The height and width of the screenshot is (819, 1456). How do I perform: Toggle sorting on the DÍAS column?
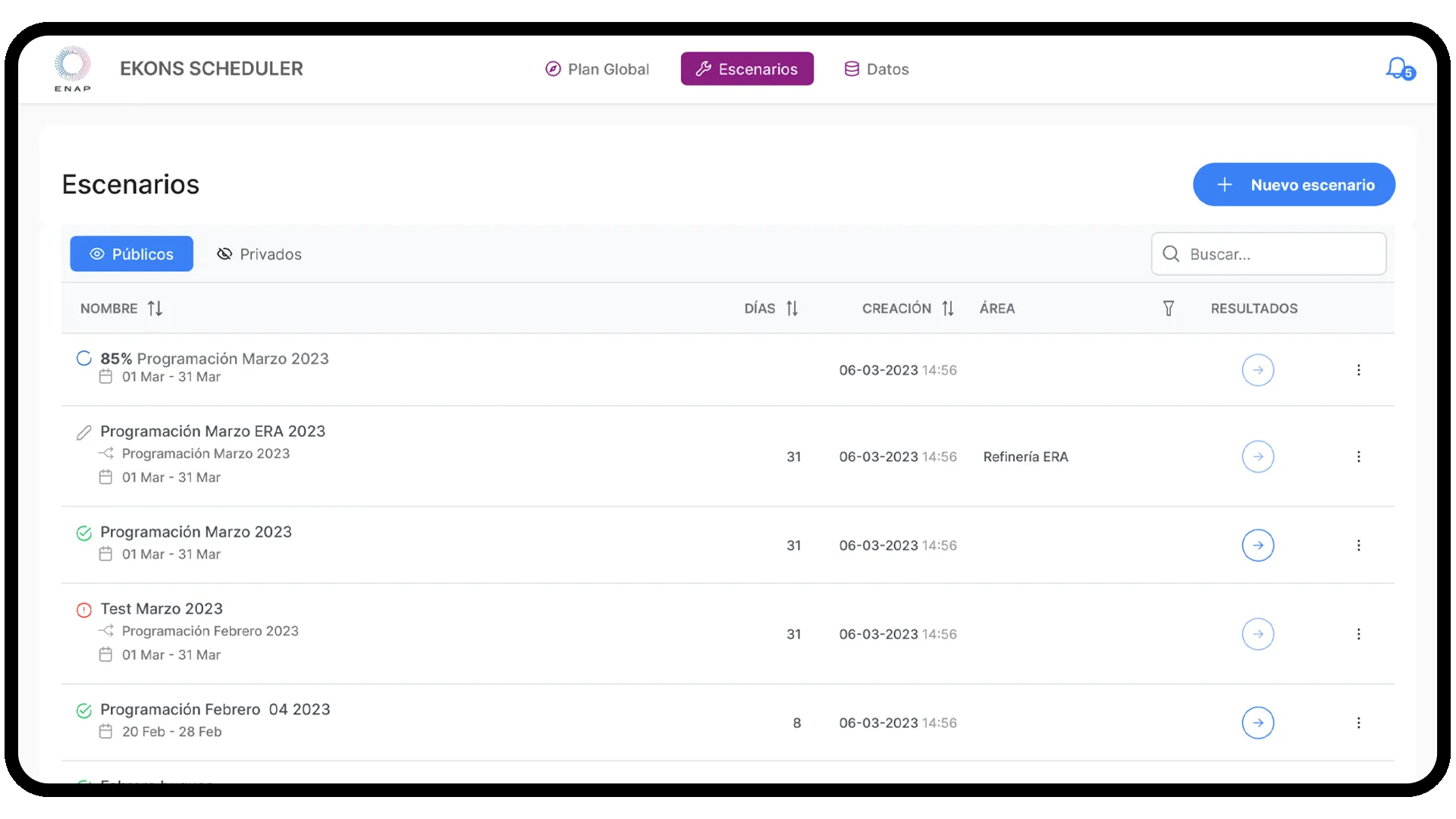[x=793, y=308]
